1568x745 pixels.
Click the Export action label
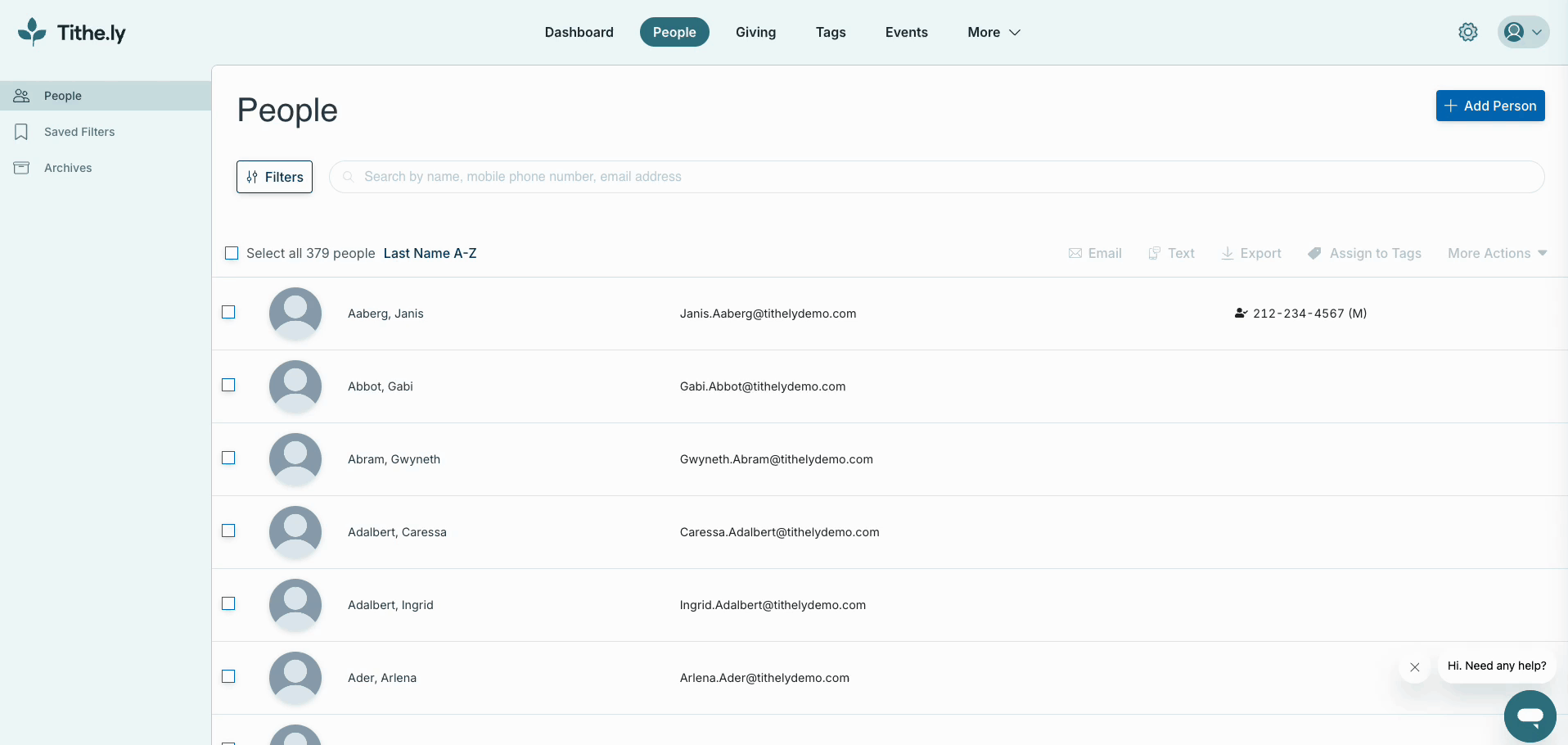click(1260, 254)
